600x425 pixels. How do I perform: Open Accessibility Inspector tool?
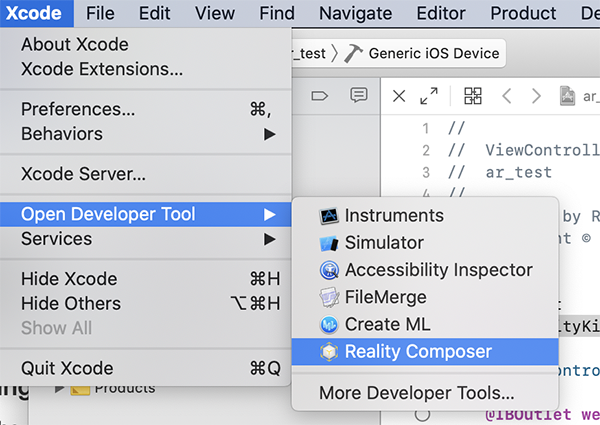(438, 270)
